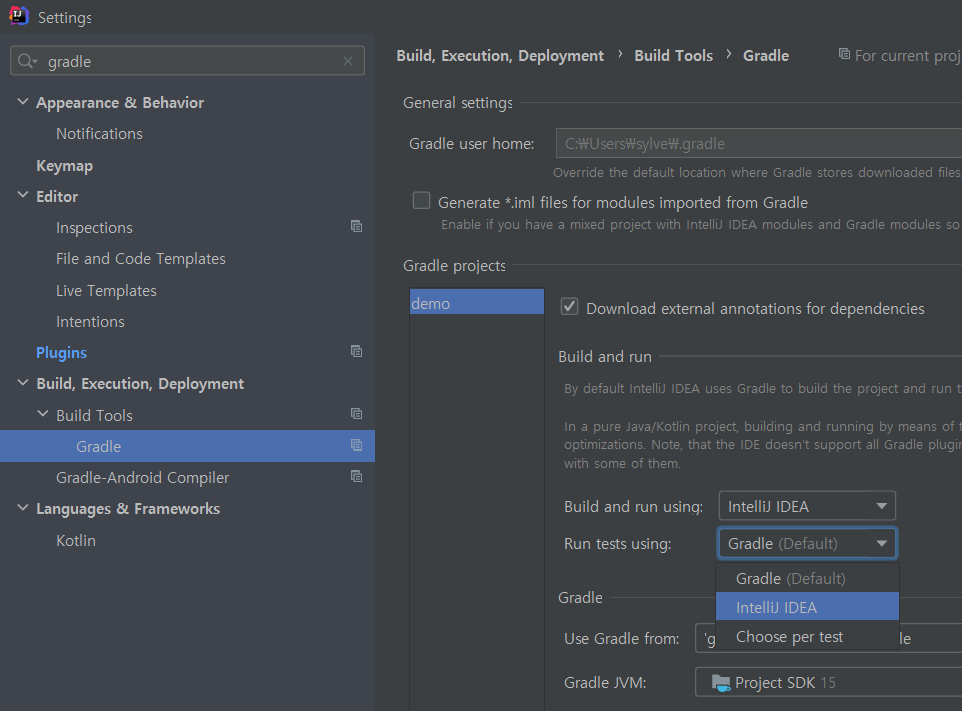This screenshot has width=962, height=711.
Task: Click project-level icon next to Plugins
Action: coord(356,352)
